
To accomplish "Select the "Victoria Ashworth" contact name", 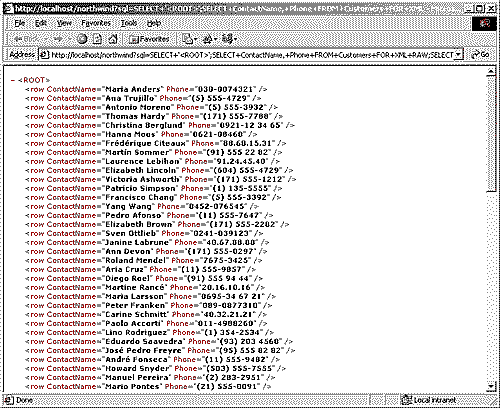I will coord(142,179).
